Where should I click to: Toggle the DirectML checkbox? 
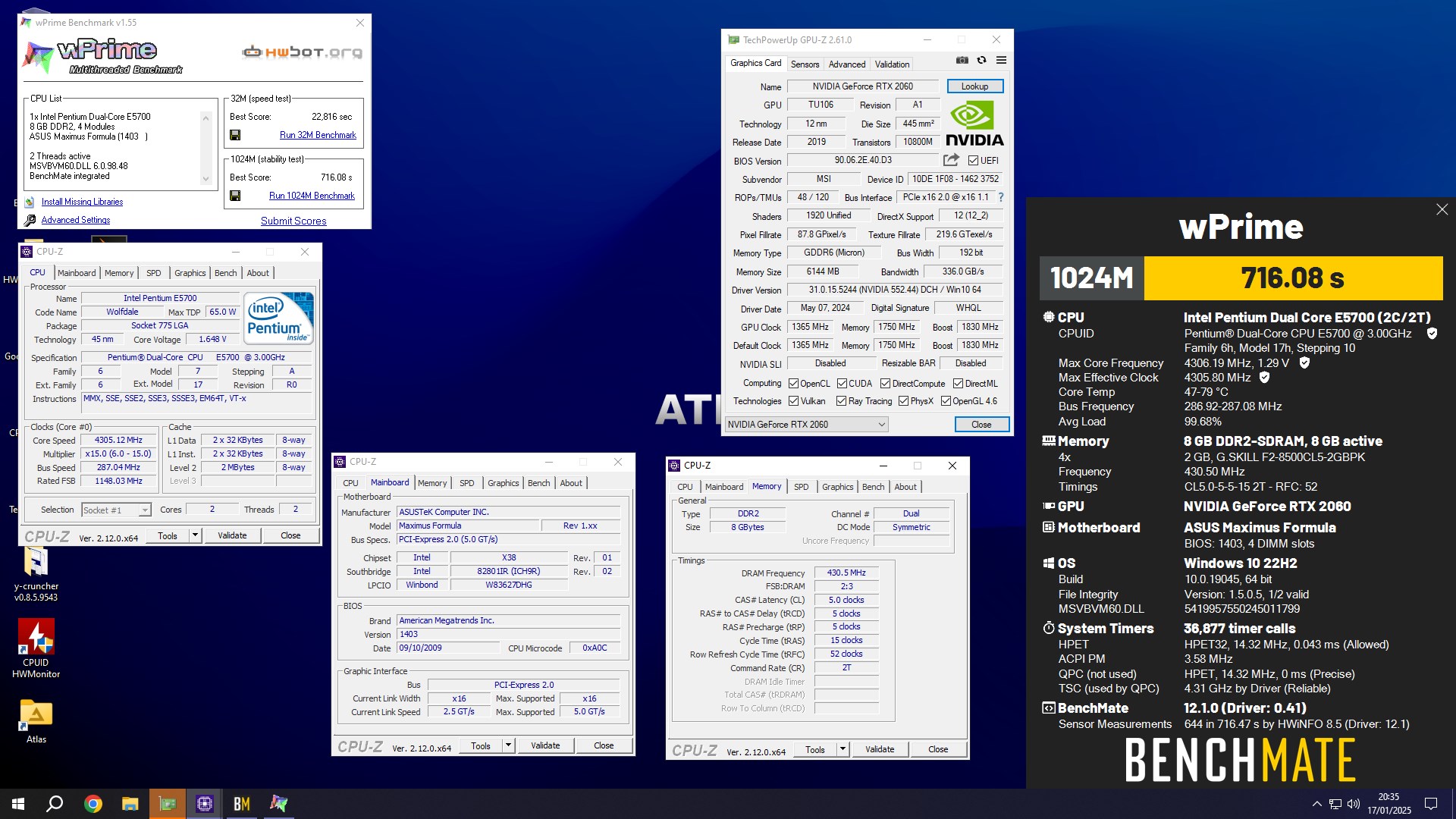click(958, 384)
